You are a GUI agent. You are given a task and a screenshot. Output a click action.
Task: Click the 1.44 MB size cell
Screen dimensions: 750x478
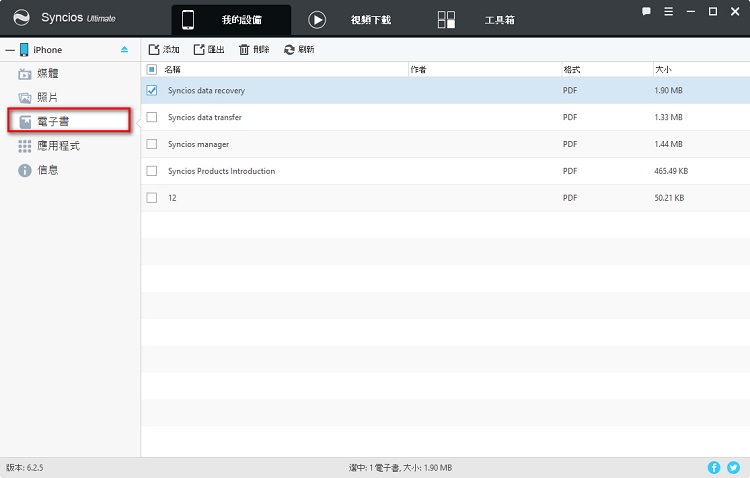click(668, 144)
